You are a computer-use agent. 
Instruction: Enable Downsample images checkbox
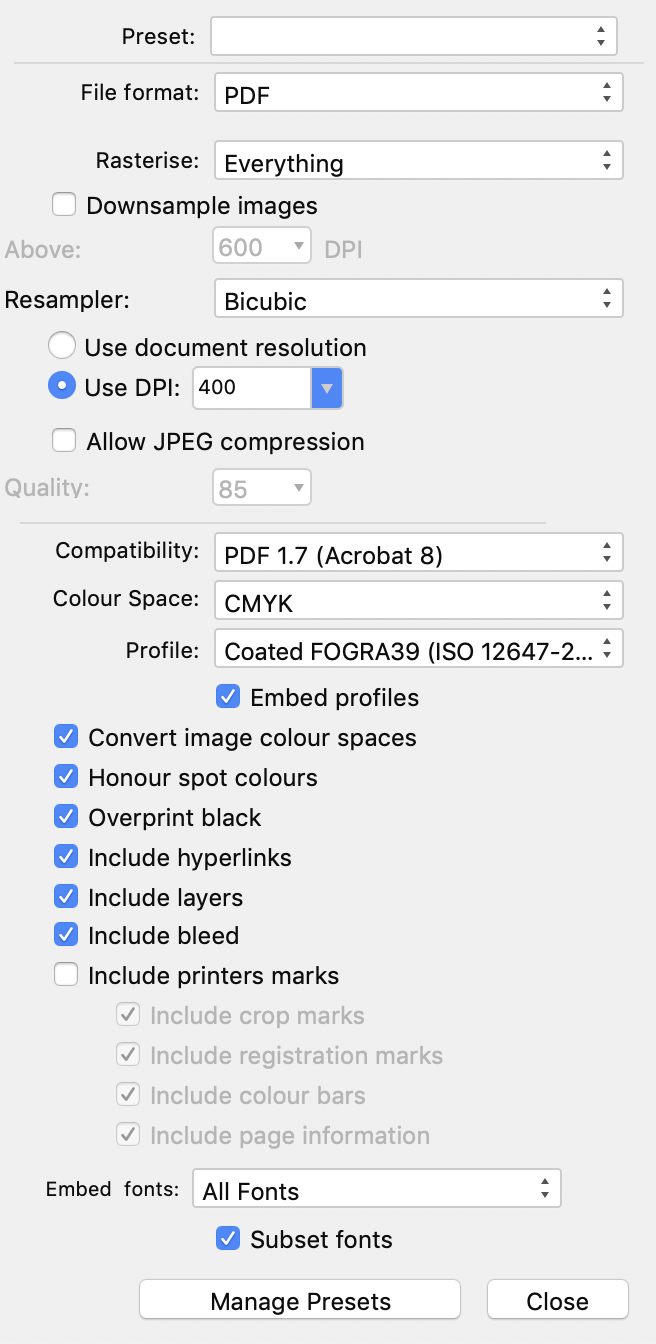coord(65,205)
